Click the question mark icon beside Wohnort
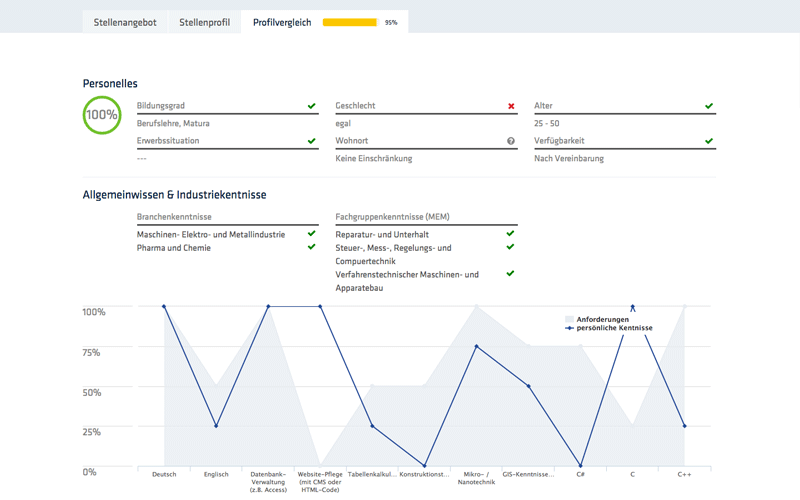800x500 pixels. (x=511, y=141)
